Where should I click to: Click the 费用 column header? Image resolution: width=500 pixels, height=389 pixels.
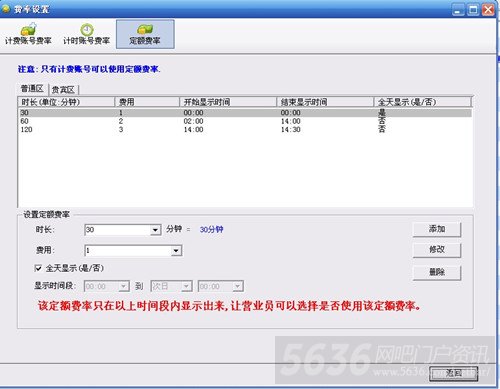pyautogui.click(x=147, y=102)
